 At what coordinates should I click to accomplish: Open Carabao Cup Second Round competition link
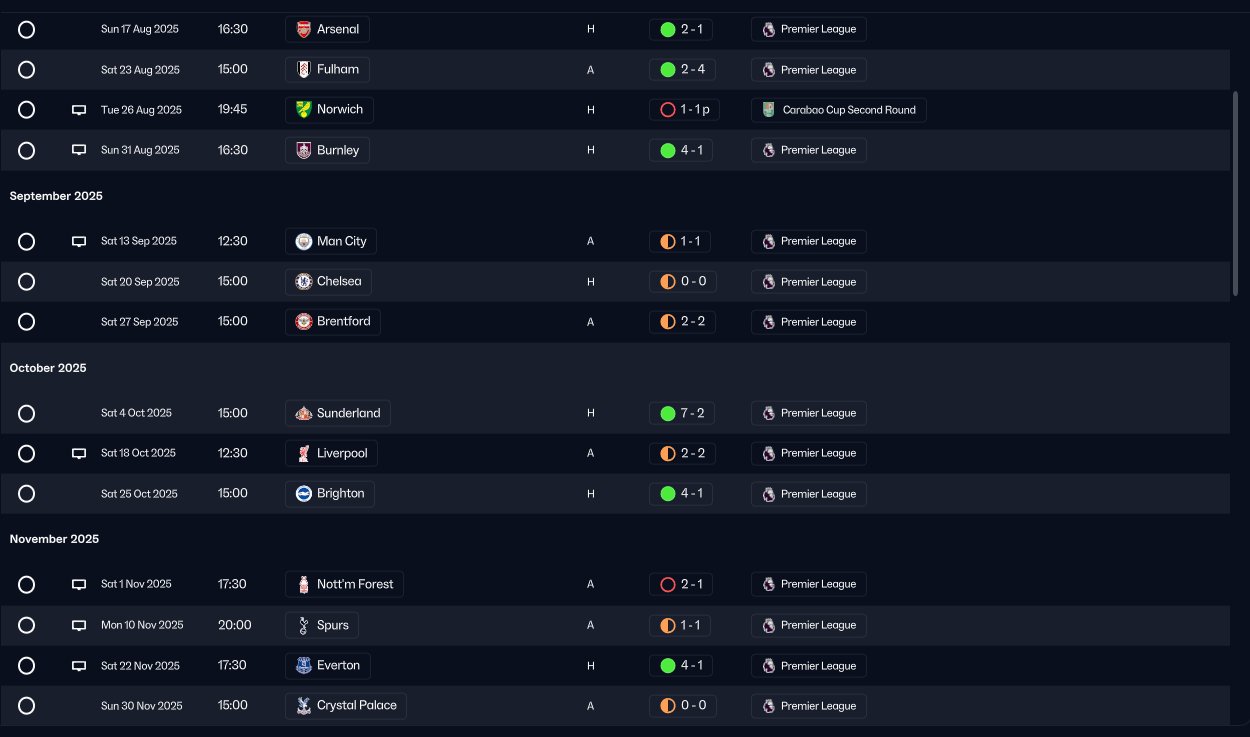839,110
